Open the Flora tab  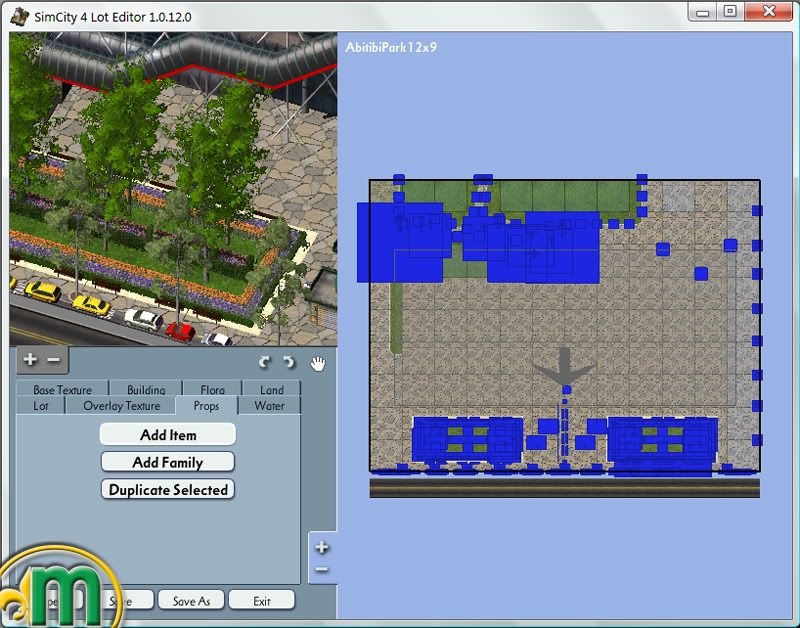coord(211,390)
